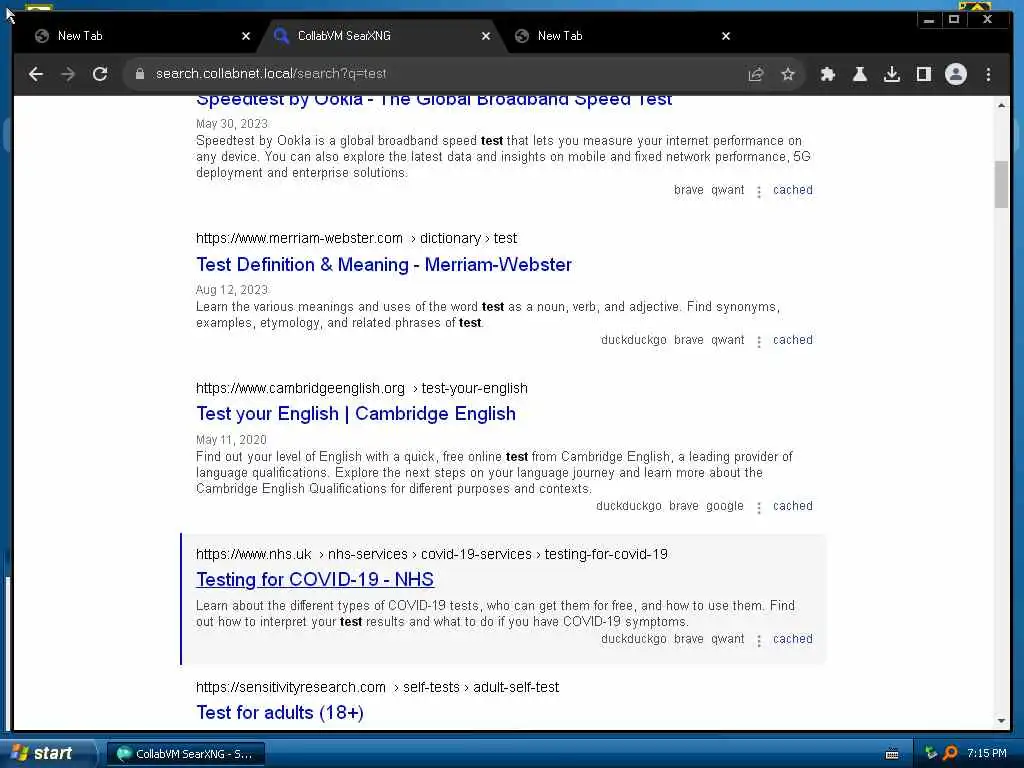Open the downloads icon

(892, 74)
